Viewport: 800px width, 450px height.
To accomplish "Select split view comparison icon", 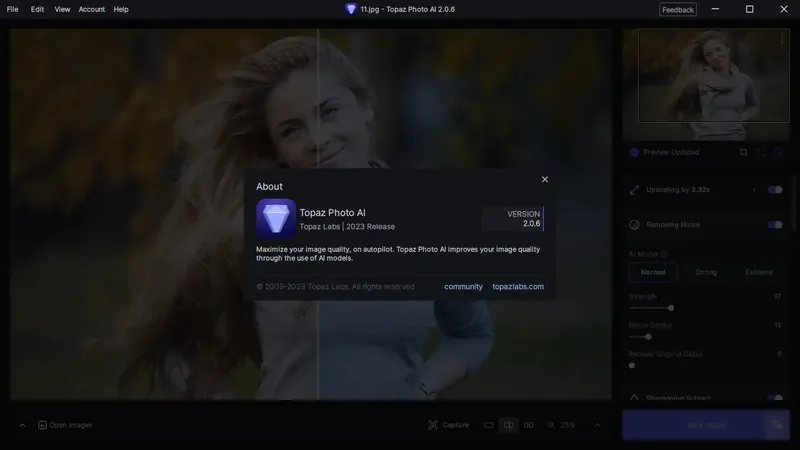I will (509, 425).
